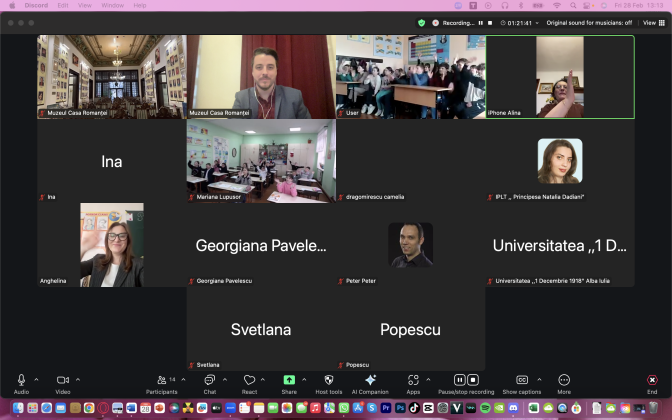This screenshot has height=420, width=672.
Task: Click Show captions button
Action: [522, 381]
